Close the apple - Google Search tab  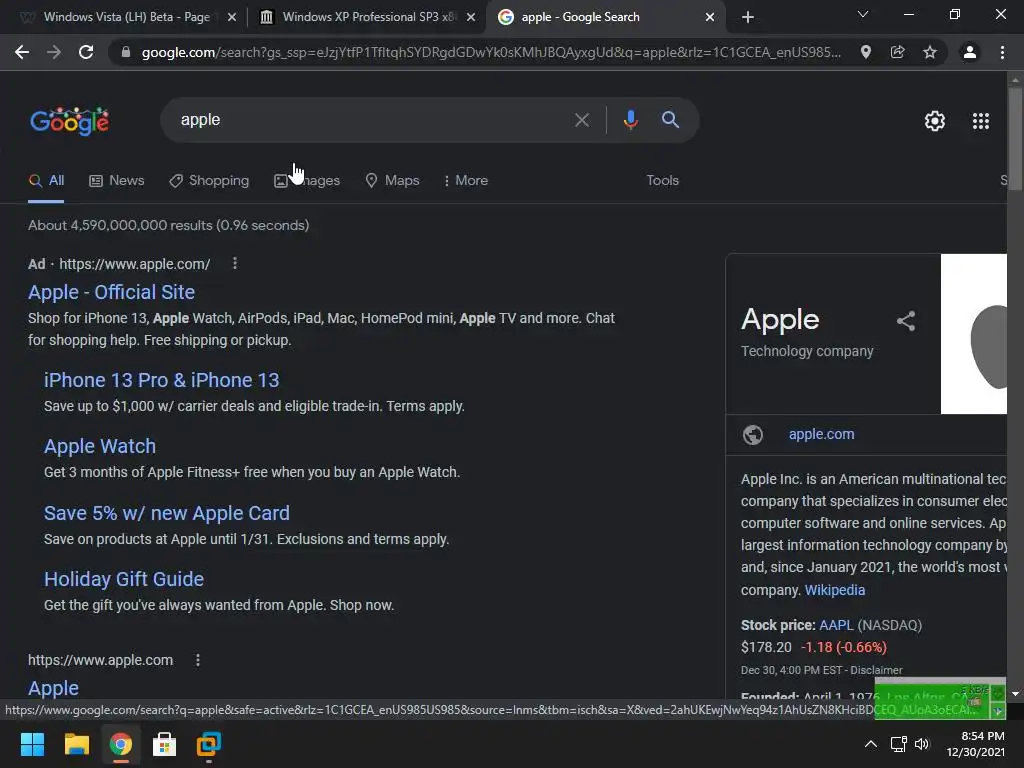pos(710,17)
